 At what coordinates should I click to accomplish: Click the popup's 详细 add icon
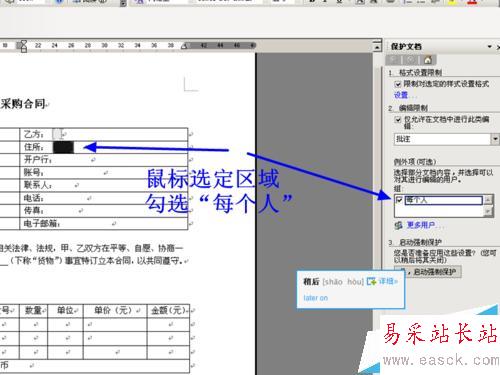click(372, 281)
